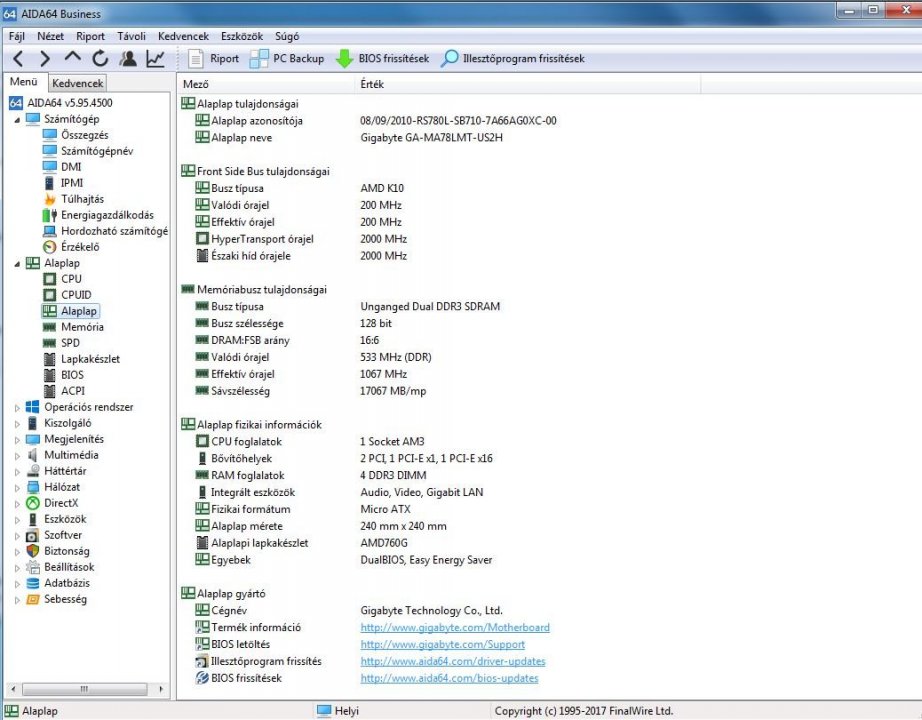The image size is (922, 720).
Task: Open the user management person icon
Action: [x=128, y=58]
